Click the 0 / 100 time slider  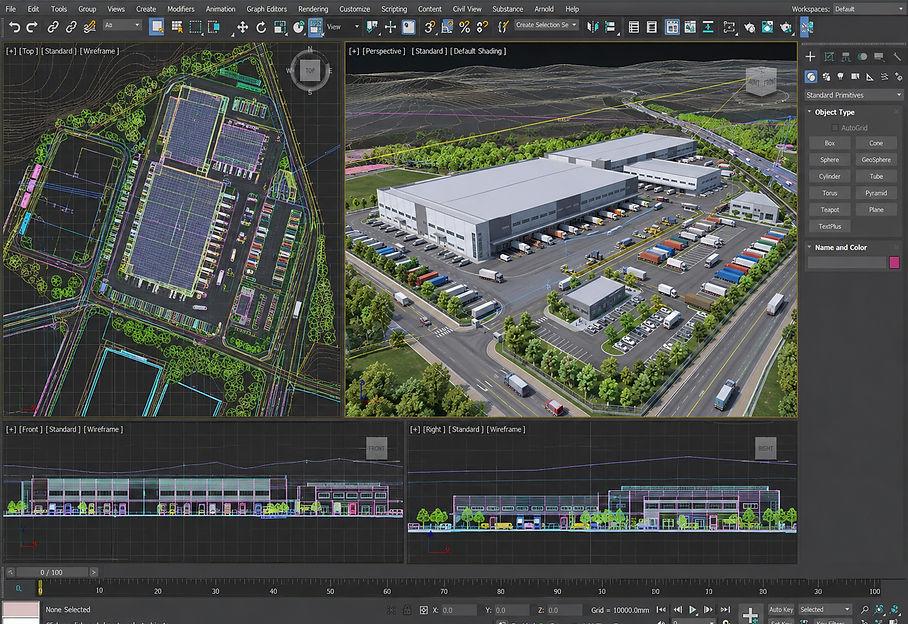[52, 572]
